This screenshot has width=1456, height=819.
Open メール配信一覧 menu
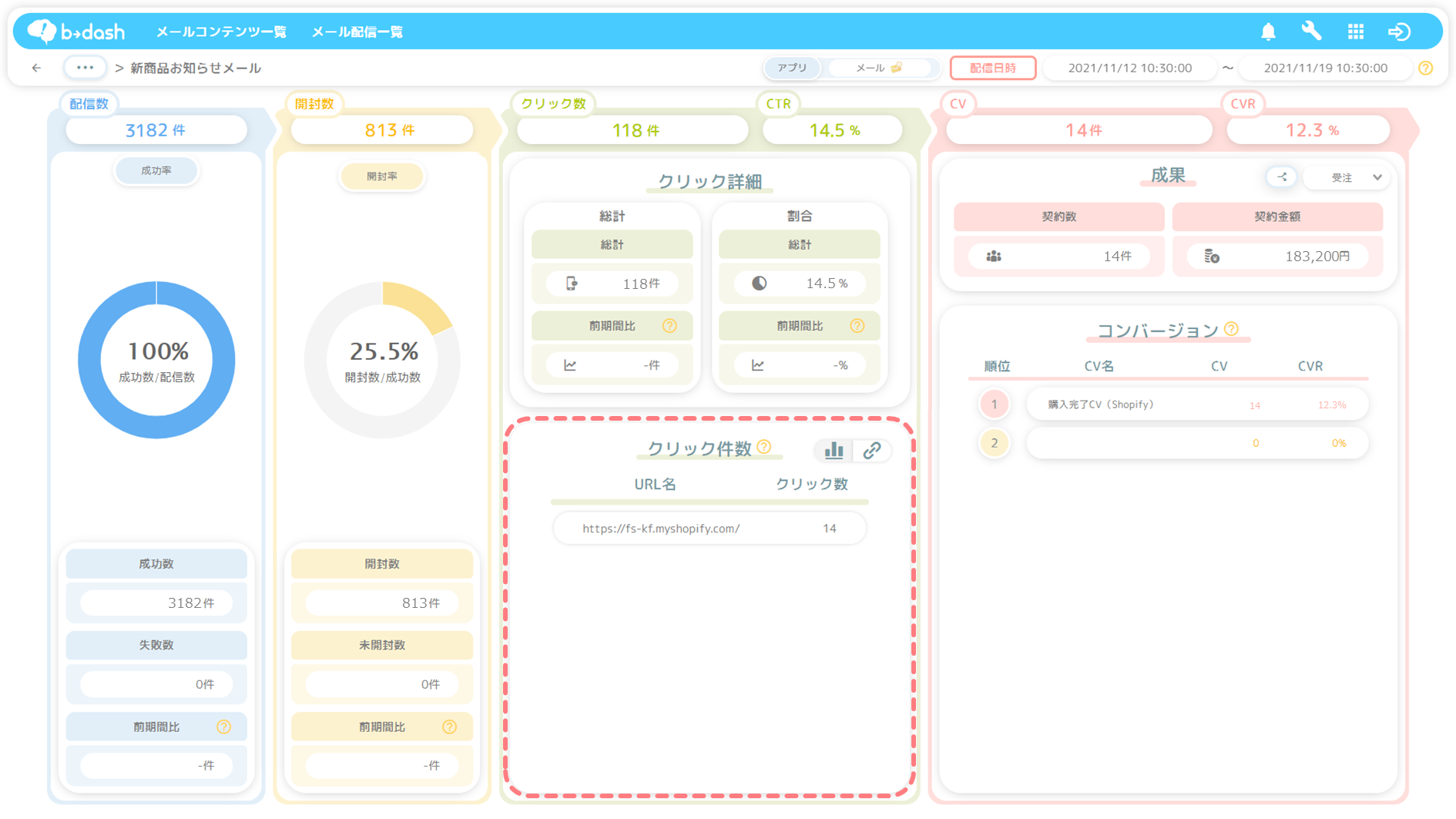pyautogui.click(x=357, y=32)
